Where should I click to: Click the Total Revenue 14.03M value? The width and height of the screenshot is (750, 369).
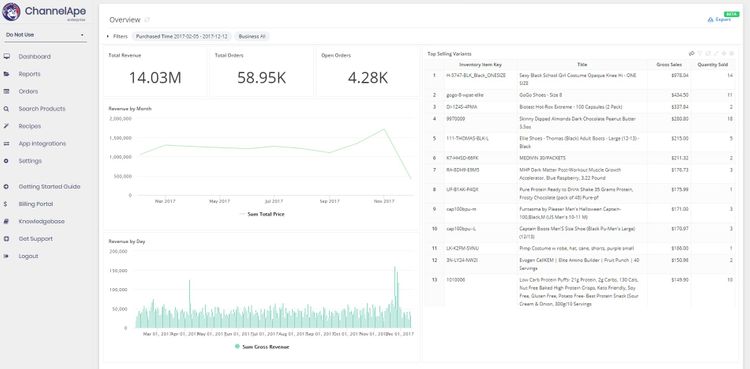pos(155,78)
